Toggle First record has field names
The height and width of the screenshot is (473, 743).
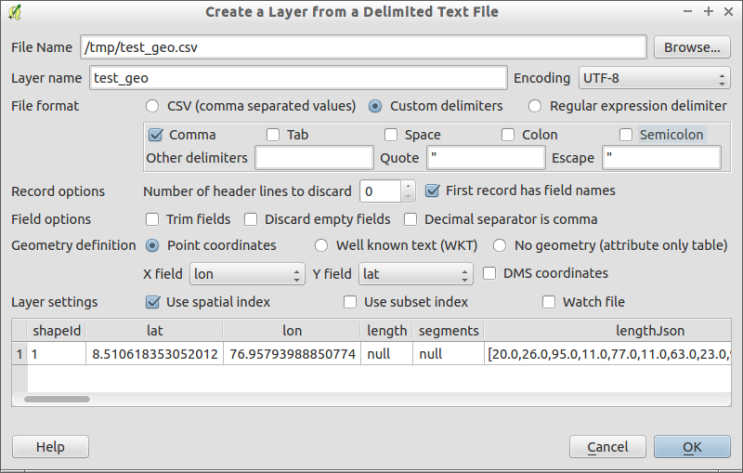point(432,191)
